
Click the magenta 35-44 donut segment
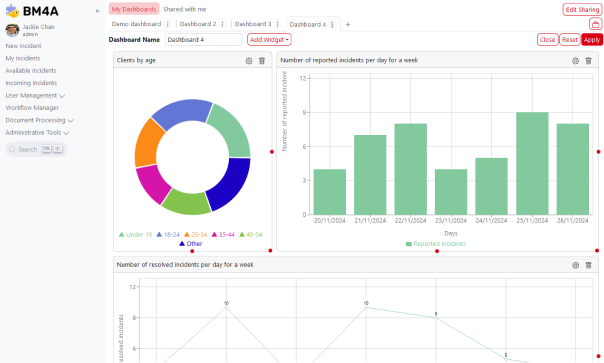[x=154, y=184]
